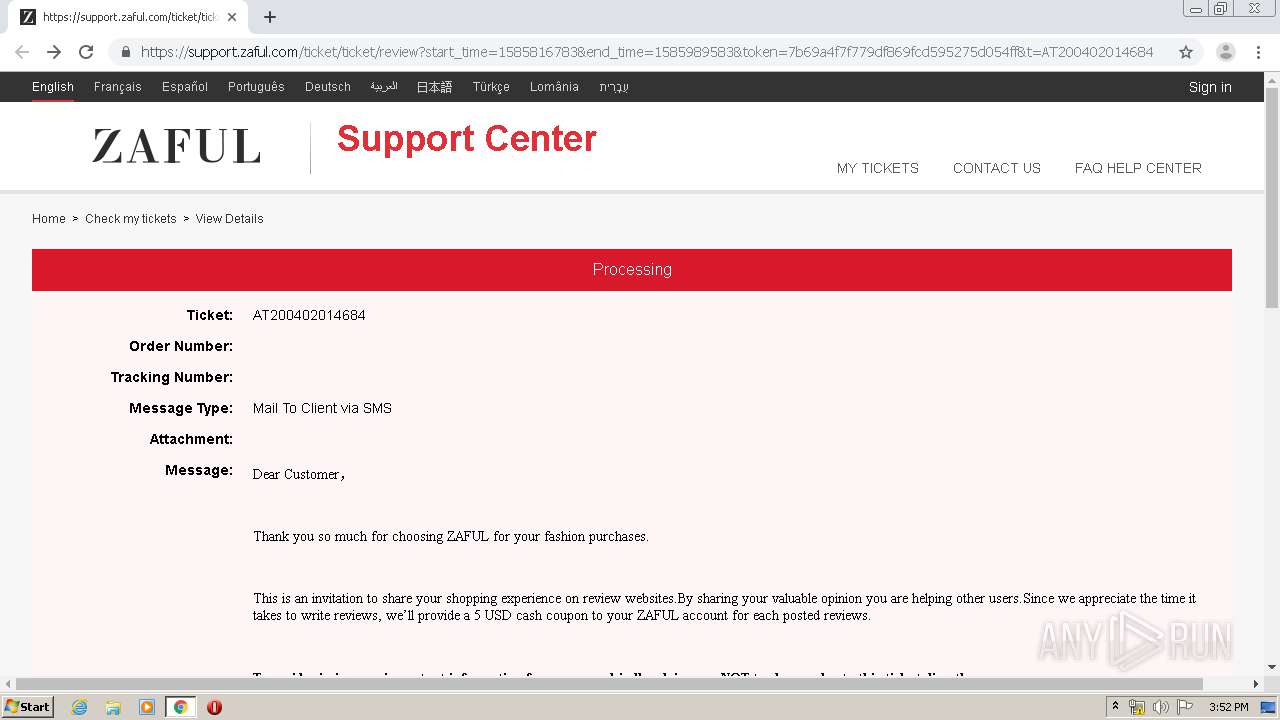Switch site language to Português
This screenshot has width=1280, height=720.
click(256, 87)
